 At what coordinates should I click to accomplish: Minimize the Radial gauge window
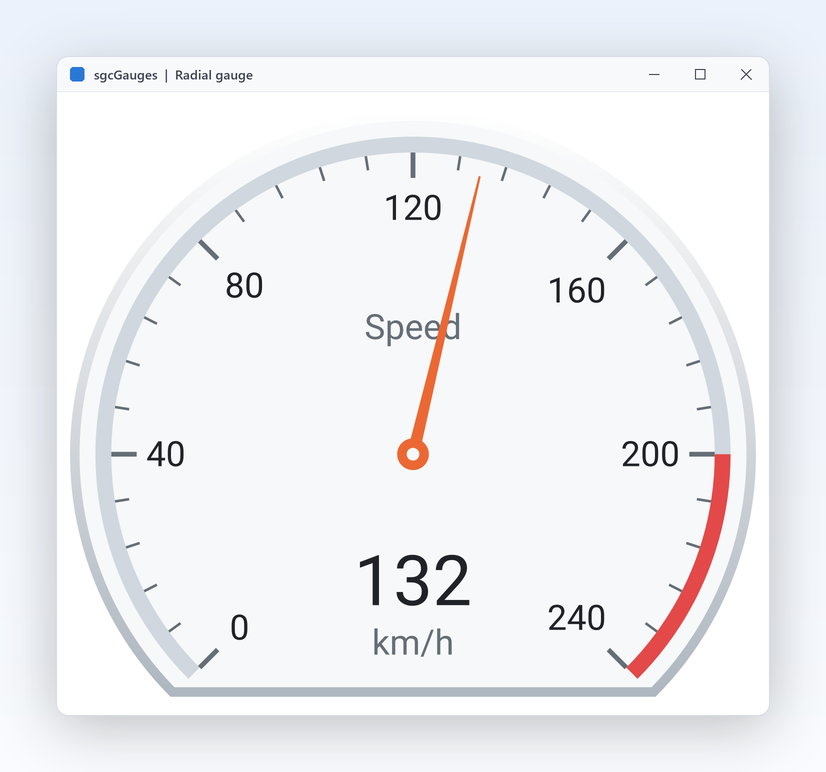click(654, 74)
